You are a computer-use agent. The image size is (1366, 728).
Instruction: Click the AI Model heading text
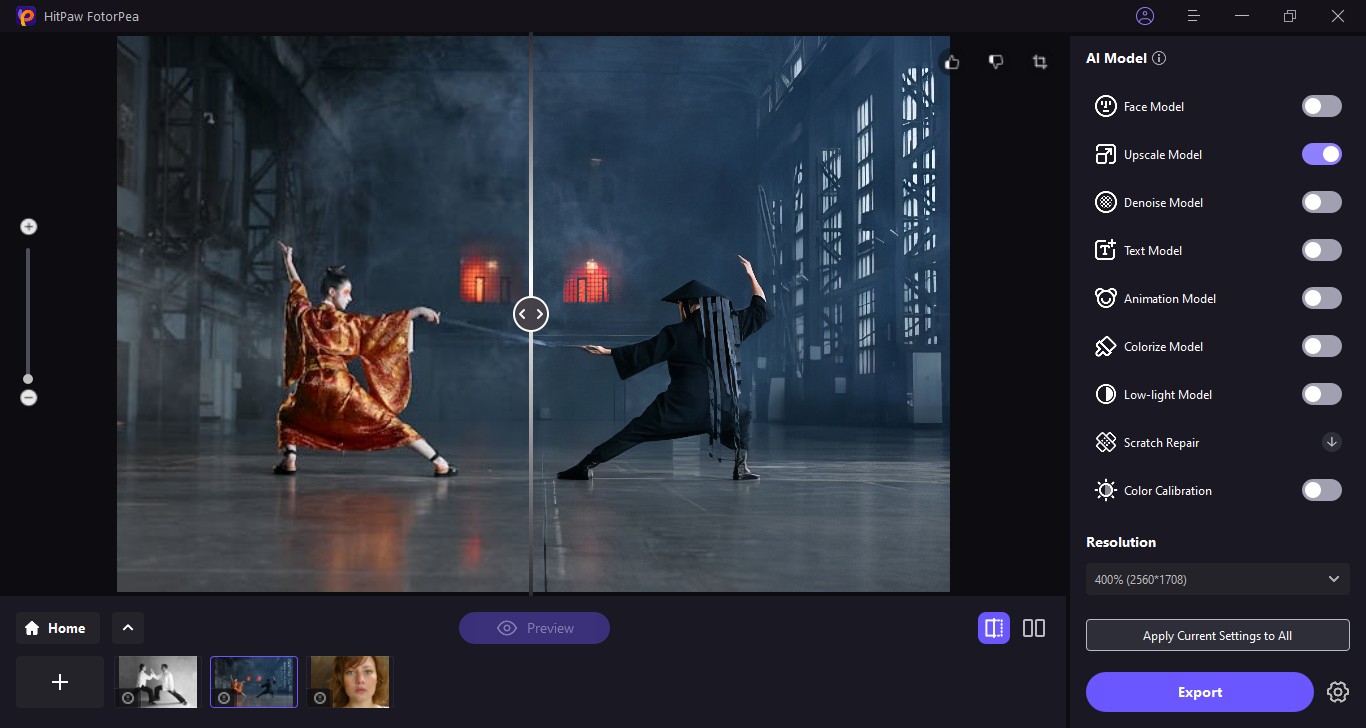[x=1116, y=58]
